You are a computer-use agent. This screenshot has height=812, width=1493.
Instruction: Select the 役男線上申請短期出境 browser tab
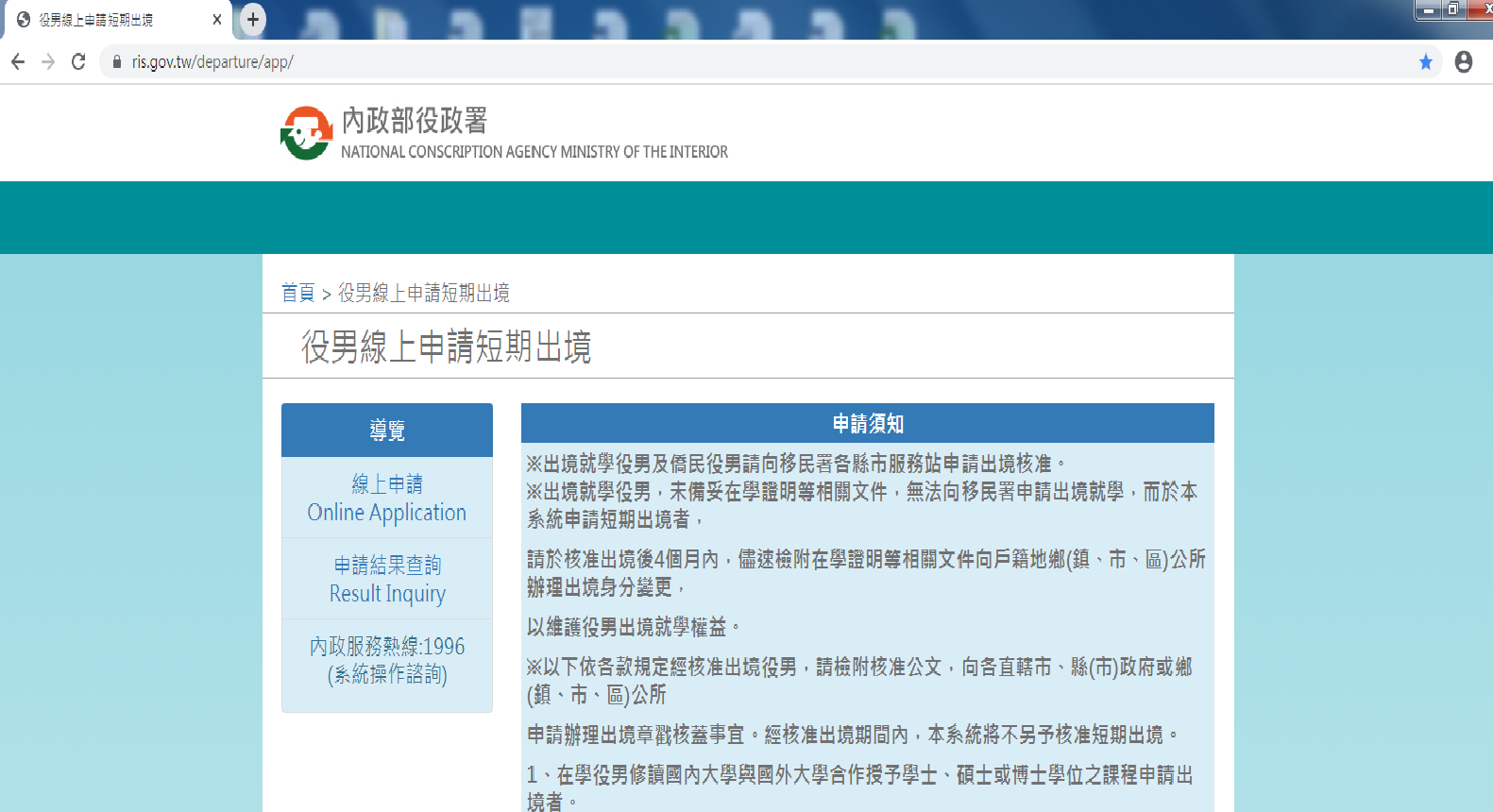104,20
